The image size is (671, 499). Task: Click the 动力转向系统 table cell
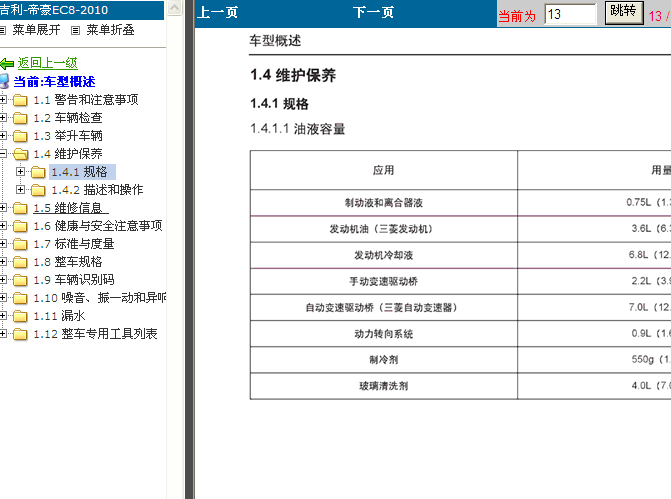point(383,334)
